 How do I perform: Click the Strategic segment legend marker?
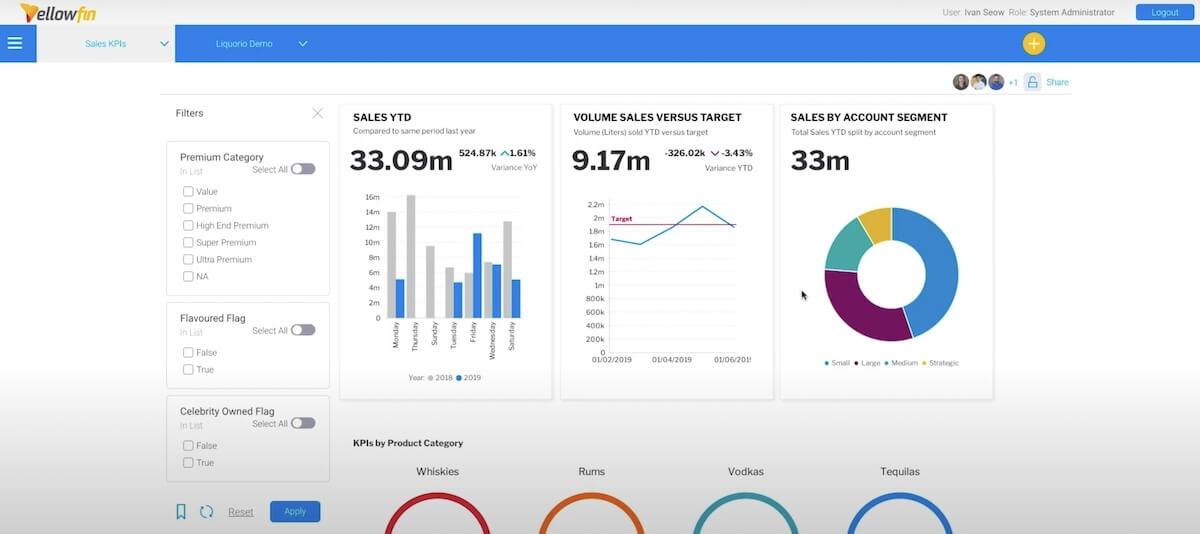923,363
